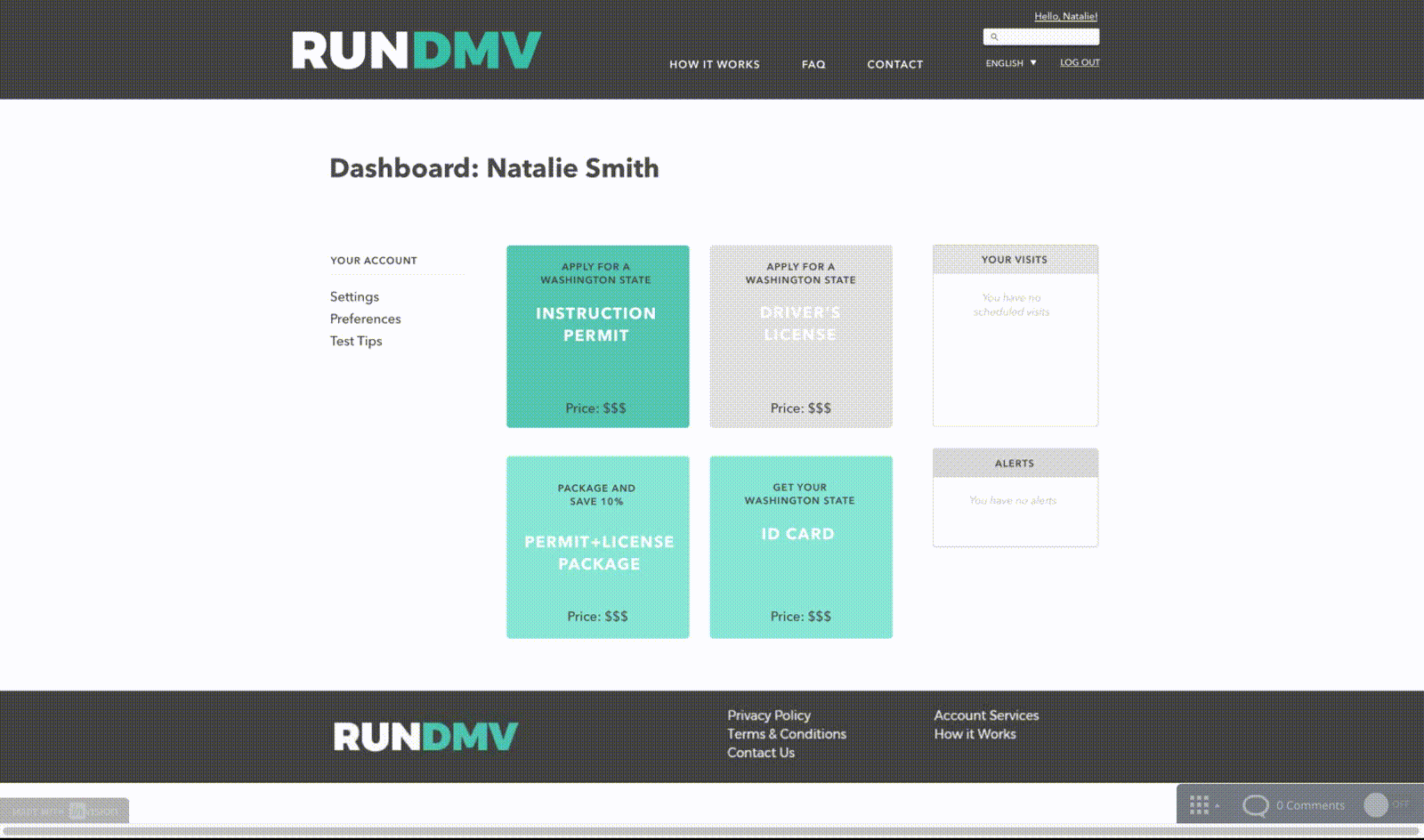Select the Instruction Permit card

click(598, 336)
